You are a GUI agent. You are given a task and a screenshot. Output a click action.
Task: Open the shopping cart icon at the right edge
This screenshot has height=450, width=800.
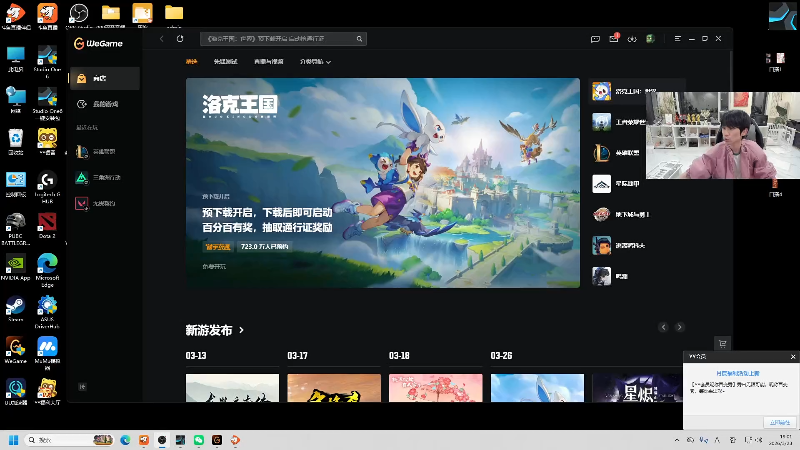(722, 343)
